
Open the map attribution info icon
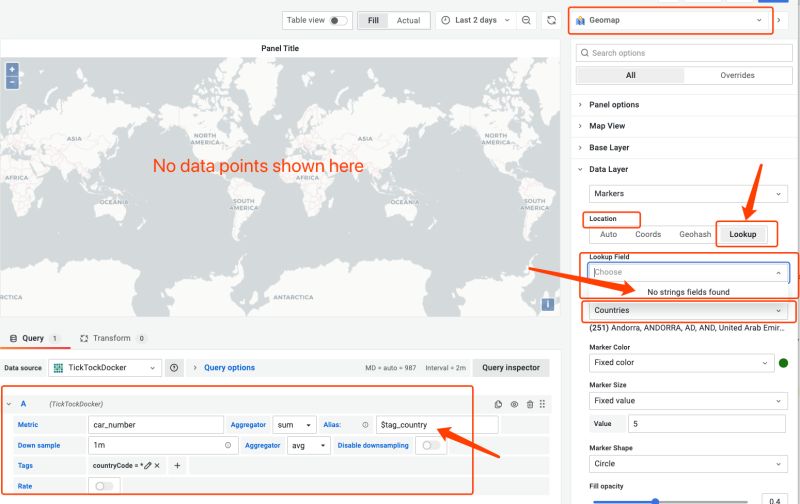(547, 305)
